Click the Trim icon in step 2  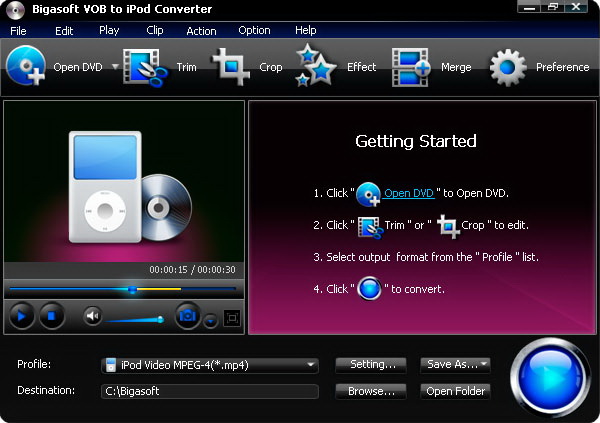(x=370, y=227)
